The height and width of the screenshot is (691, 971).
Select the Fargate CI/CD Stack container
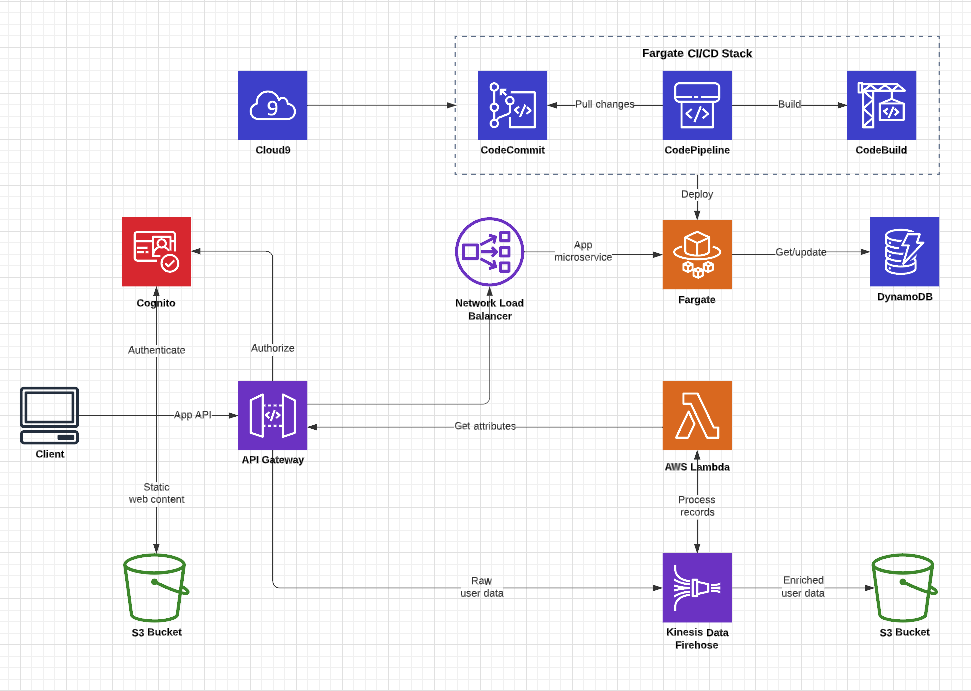click(697, 54)
